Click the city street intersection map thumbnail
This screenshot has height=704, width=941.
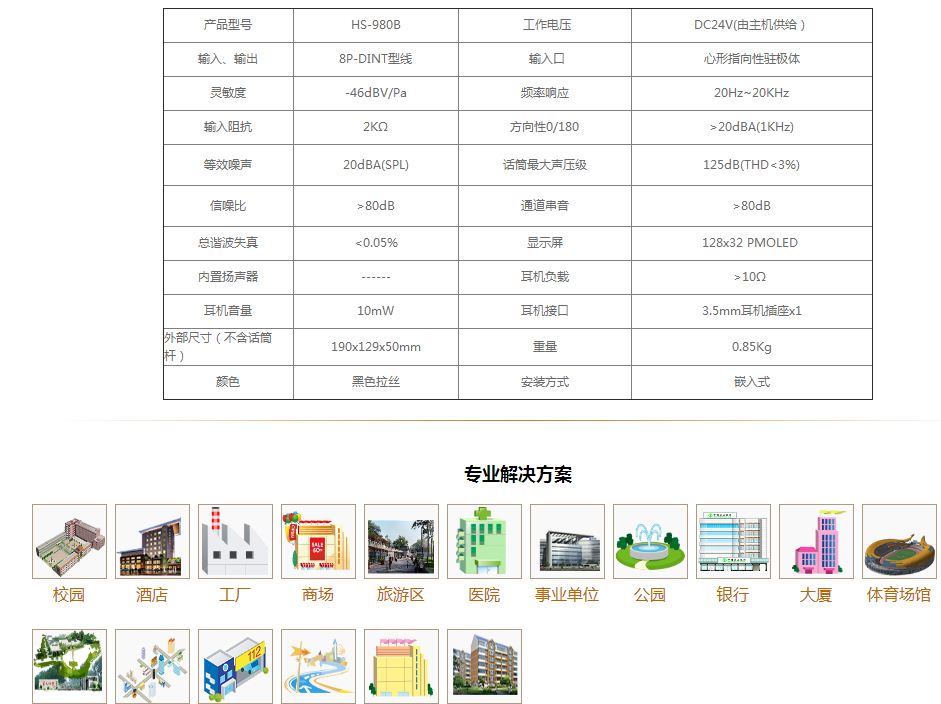[152, 665]
